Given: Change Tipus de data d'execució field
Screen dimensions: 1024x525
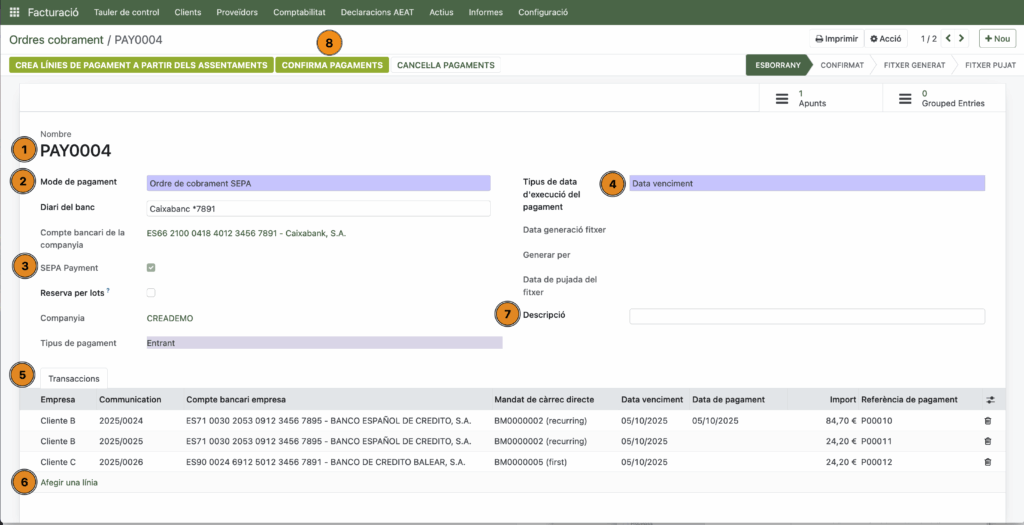Looking at the screenshot, I should pyautogui.click(x=806, y=183).
